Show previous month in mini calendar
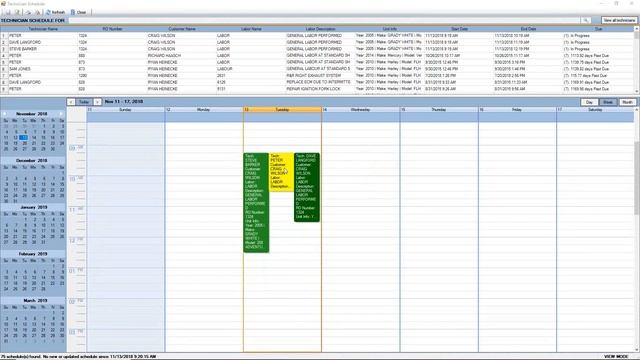The height and width of the screenshot is (360, 640). (x=4, y=114)
